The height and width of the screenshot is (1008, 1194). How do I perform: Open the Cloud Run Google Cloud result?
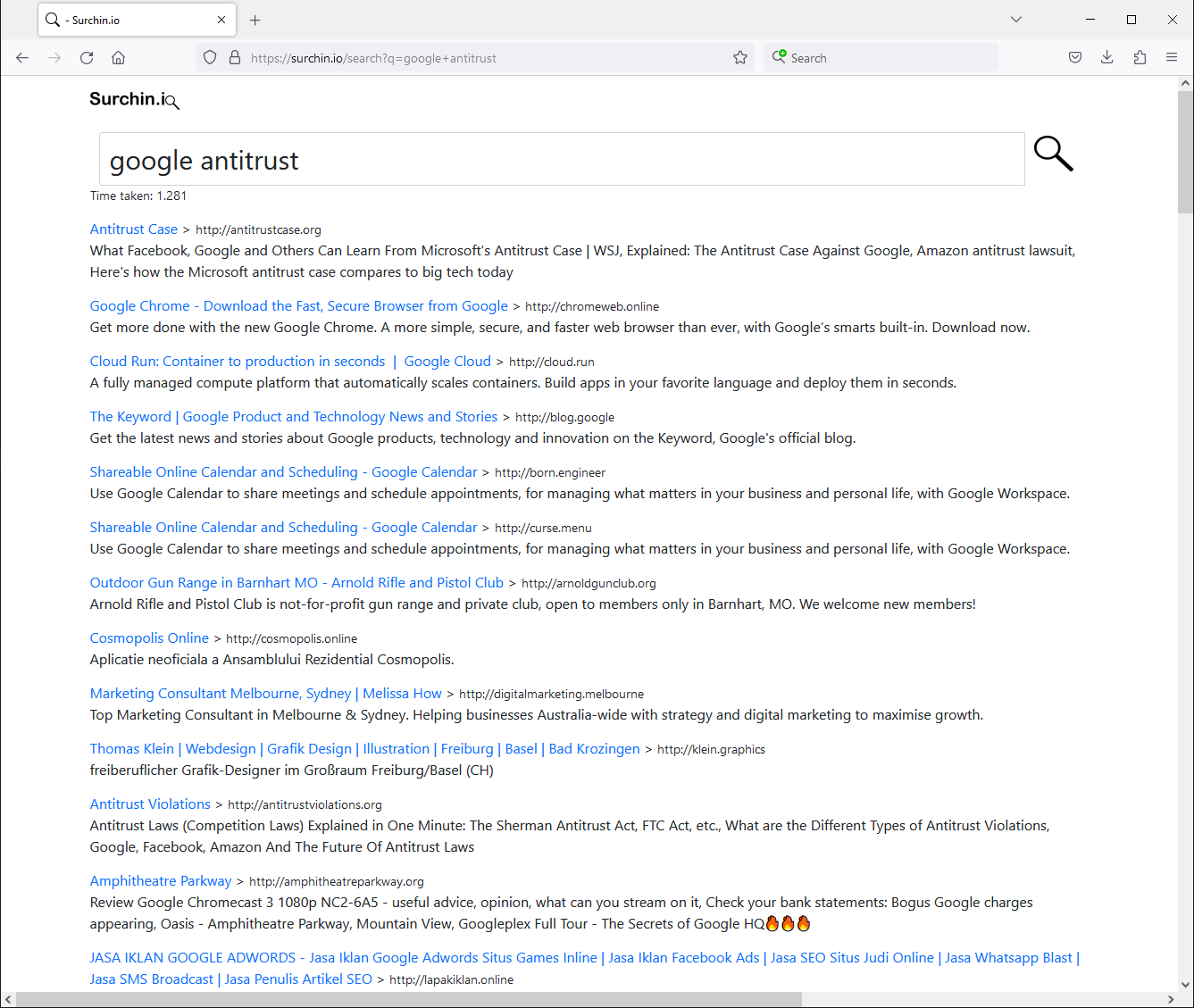pos(290,362)
